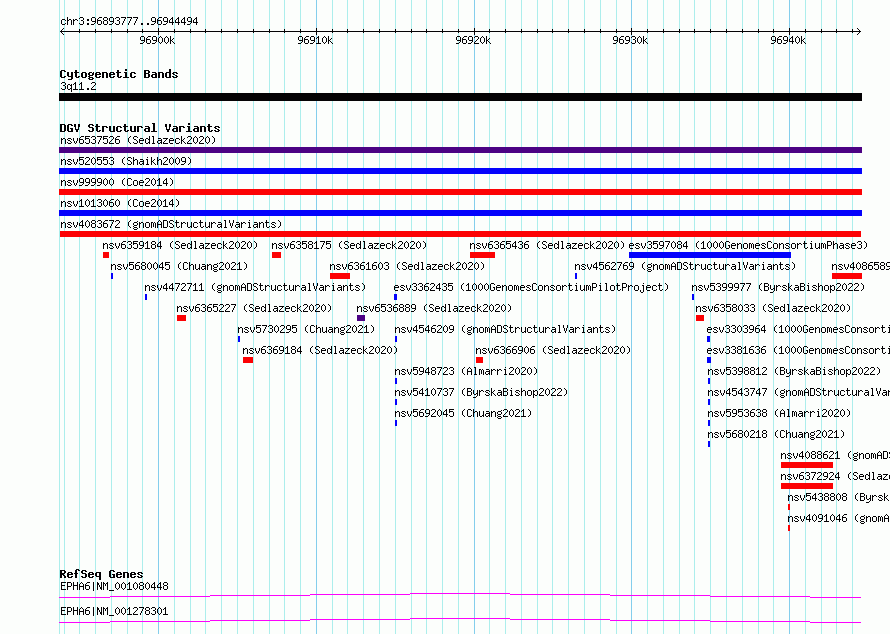Screen dimensions: 890x634
Task: Click the red bar under nsv6365436
Action: point(482,255)
